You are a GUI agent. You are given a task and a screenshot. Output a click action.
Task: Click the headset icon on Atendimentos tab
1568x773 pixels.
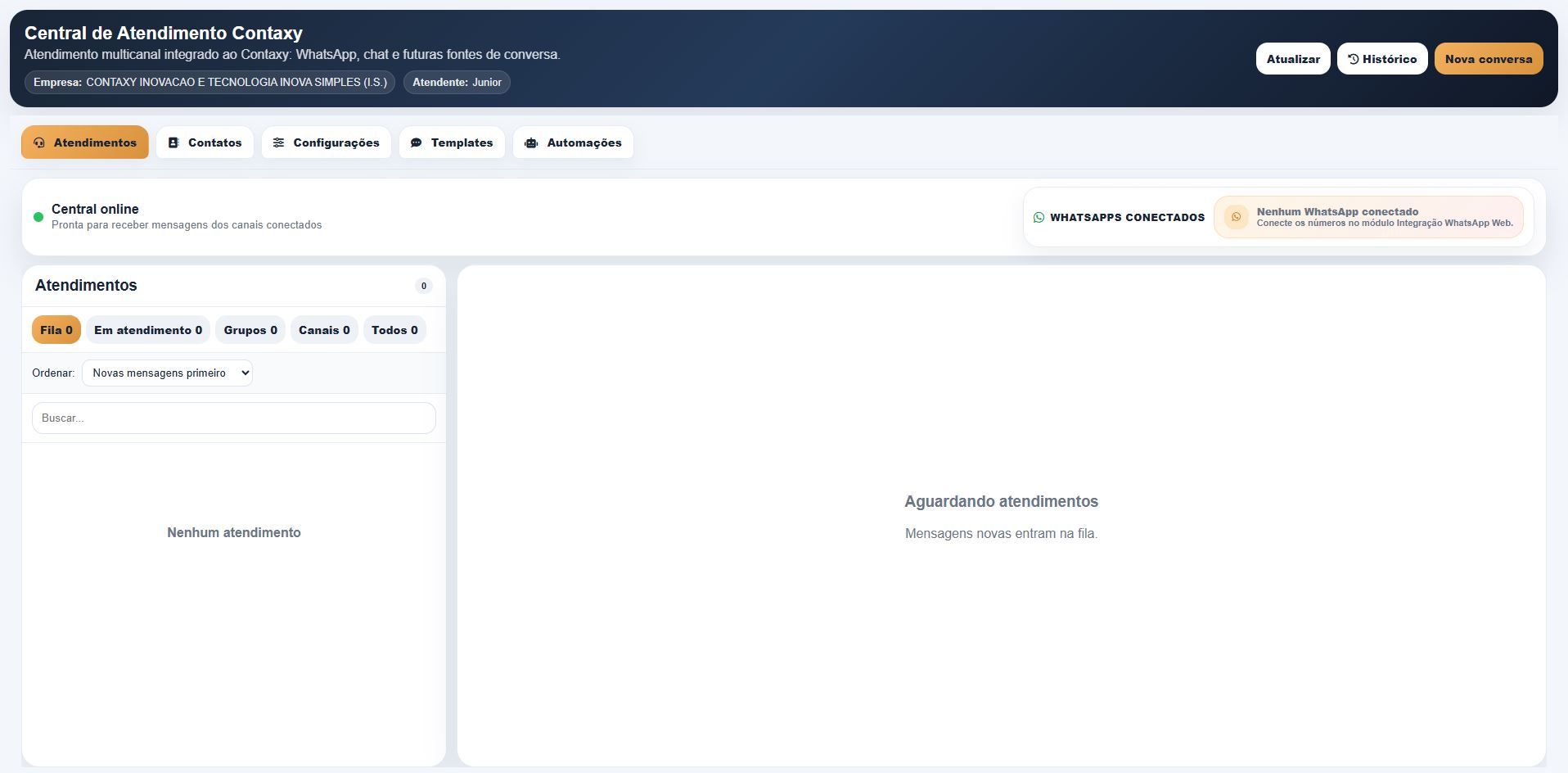coord(39,142)
